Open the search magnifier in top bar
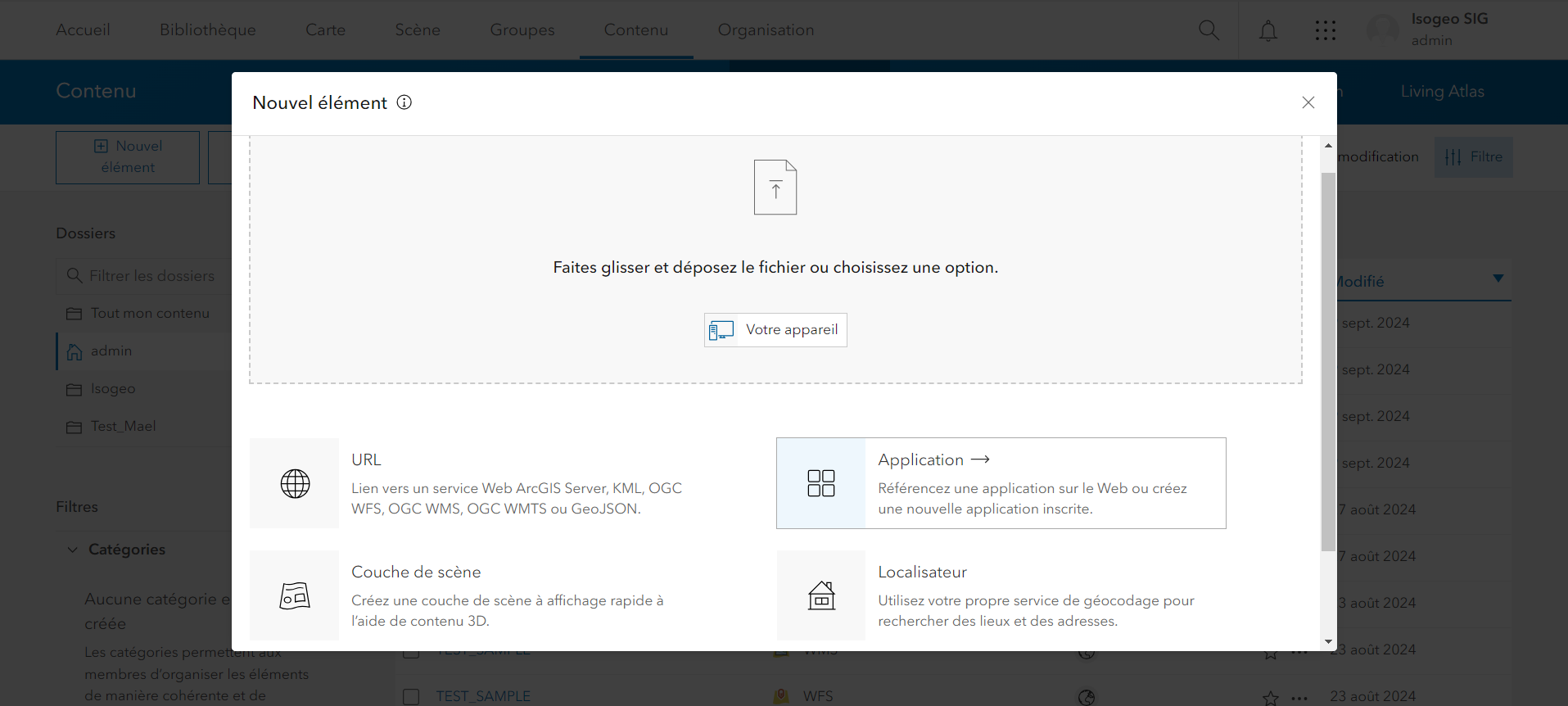 1209,30
